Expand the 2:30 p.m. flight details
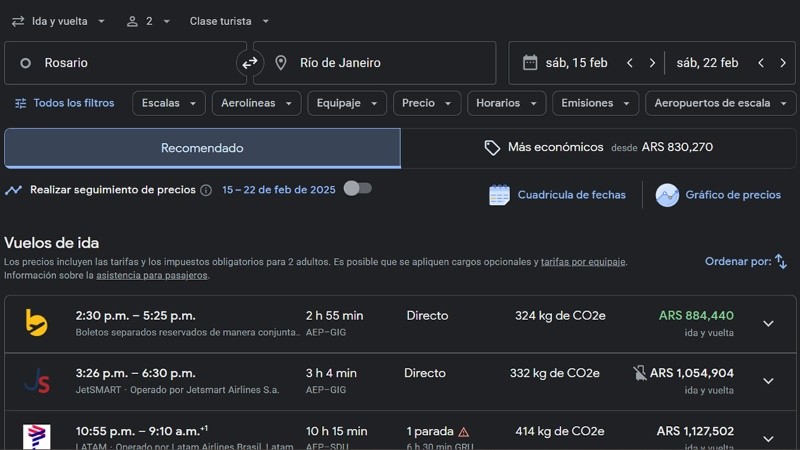The width and height of the screenshot is (800, 450). [x=768, y=323]
